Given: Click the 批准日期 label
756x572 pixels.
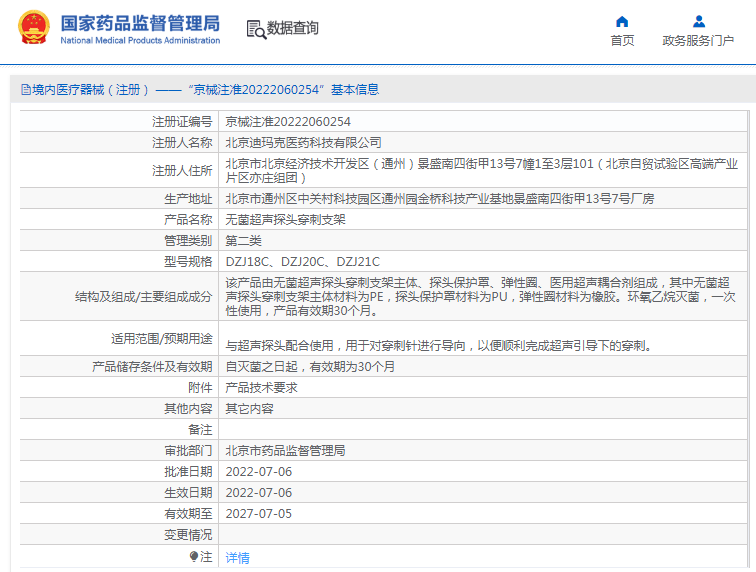Looking at the screenshot, I should 188,472.
